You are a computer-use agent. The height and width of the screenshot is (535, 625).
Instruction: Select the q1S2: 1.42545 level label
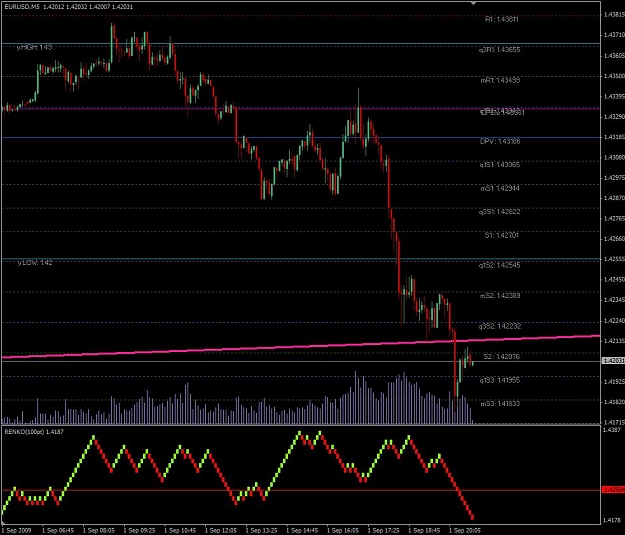[500, 265]
